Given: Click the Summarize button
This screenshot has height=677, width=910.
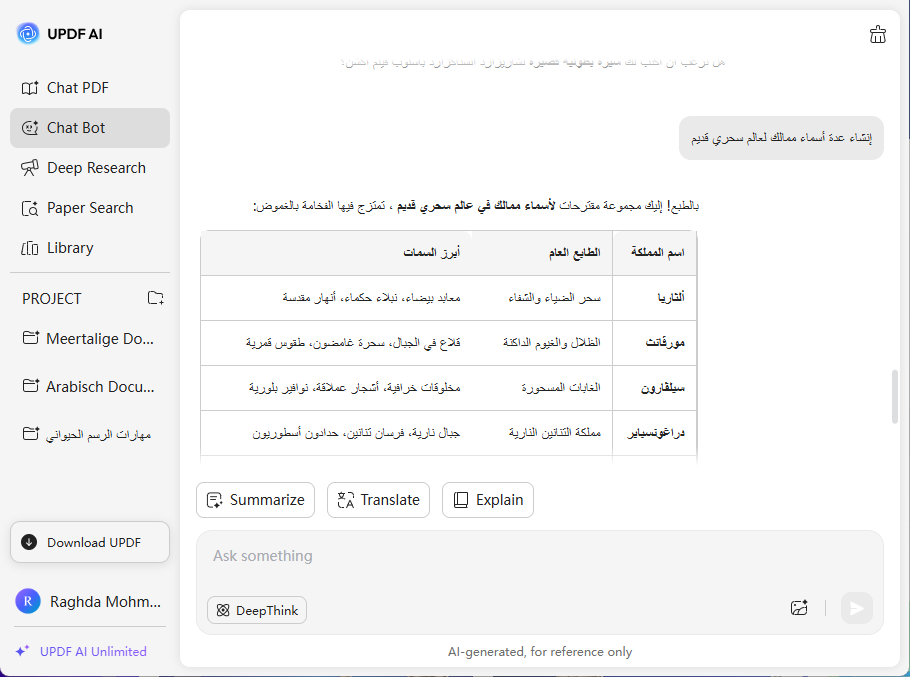Looking at the screenshot, I should point(255,500).
